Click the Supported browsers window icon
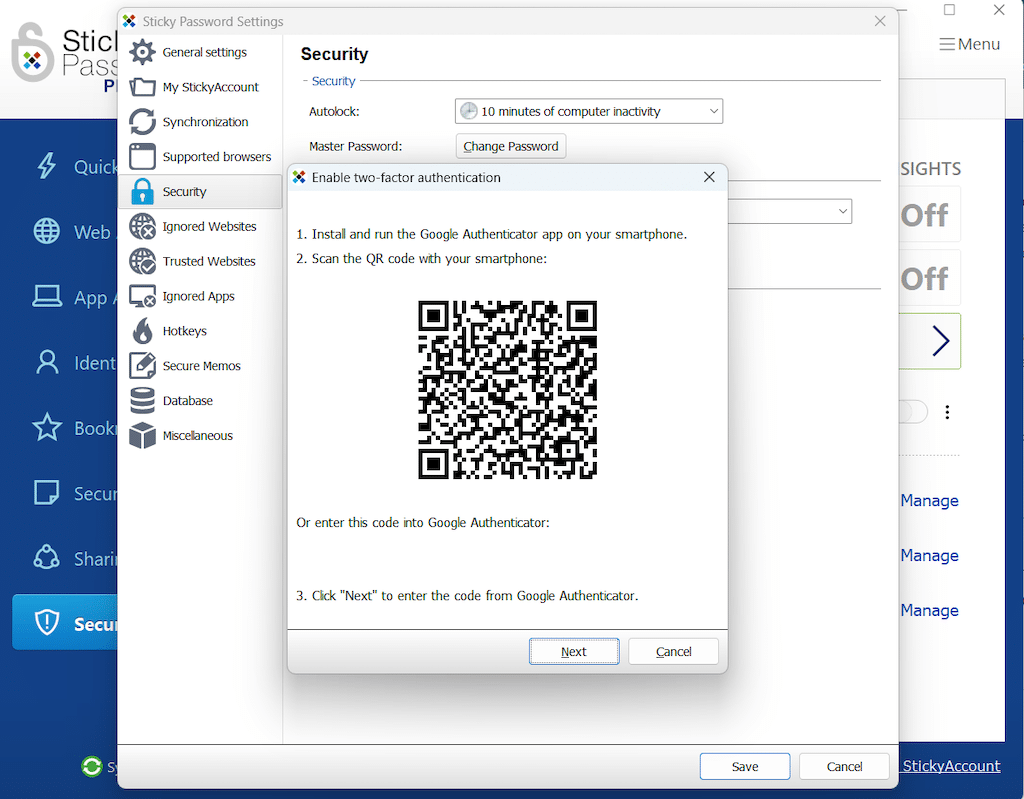Image resolution: width=1024 pixels, height=799 pixels. (143, 157)
